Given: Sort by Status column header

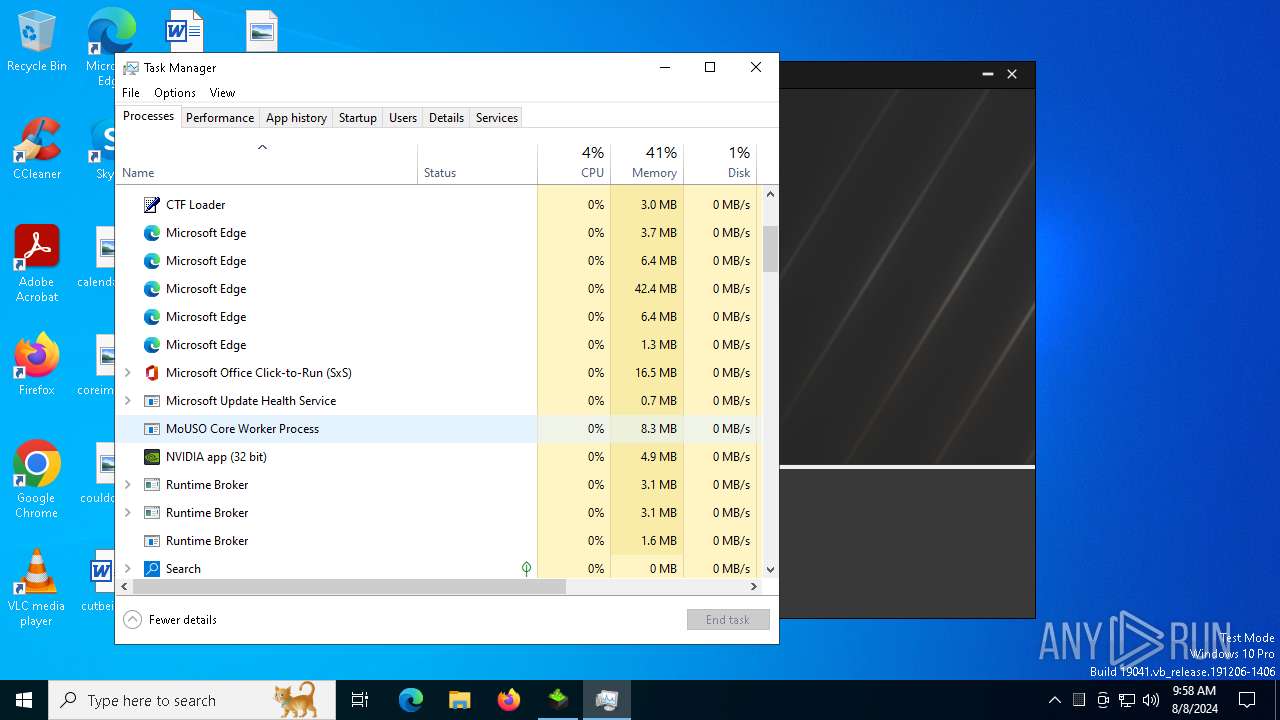Looking at the screenshot, I should pyautogui.click(x=477, y=163).
